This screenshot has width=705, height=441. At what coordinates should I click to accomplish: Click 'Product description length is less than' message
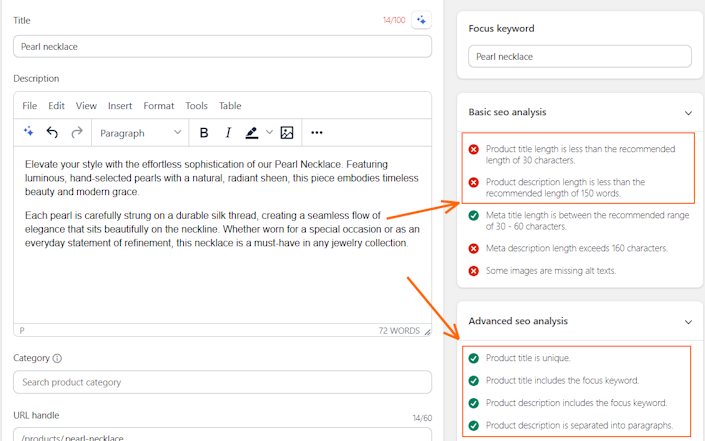coord(565,187)
